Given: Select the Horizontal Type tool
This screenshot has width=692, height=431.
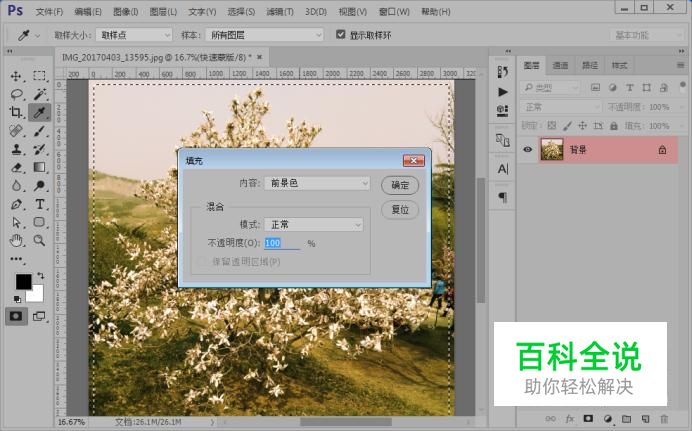Looking at the screenshot, I should point(39,204).
